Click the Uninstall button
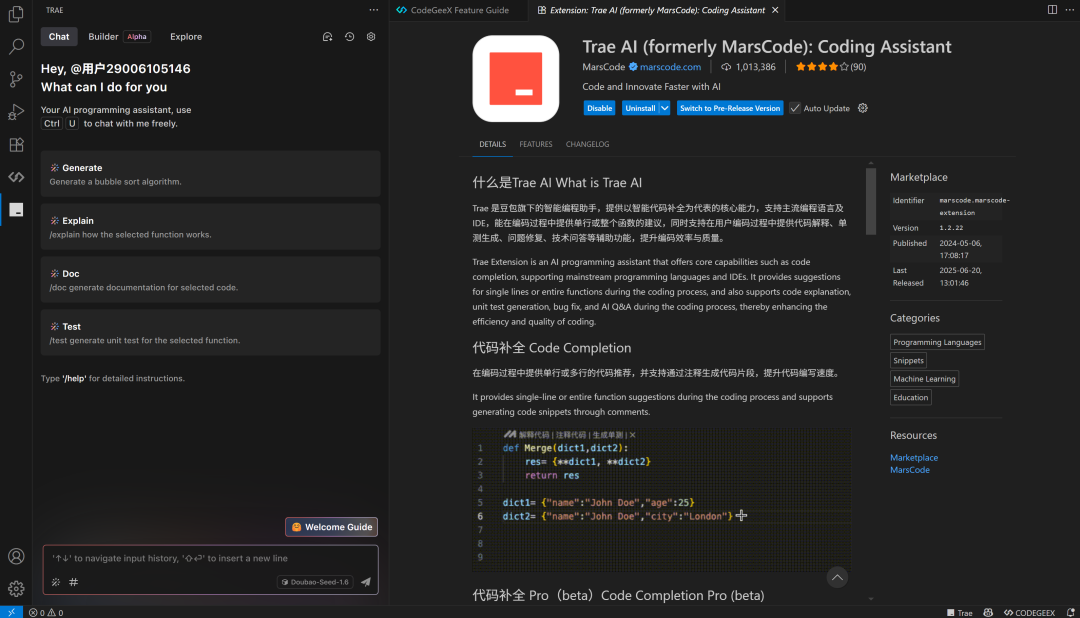 point(639,108)
